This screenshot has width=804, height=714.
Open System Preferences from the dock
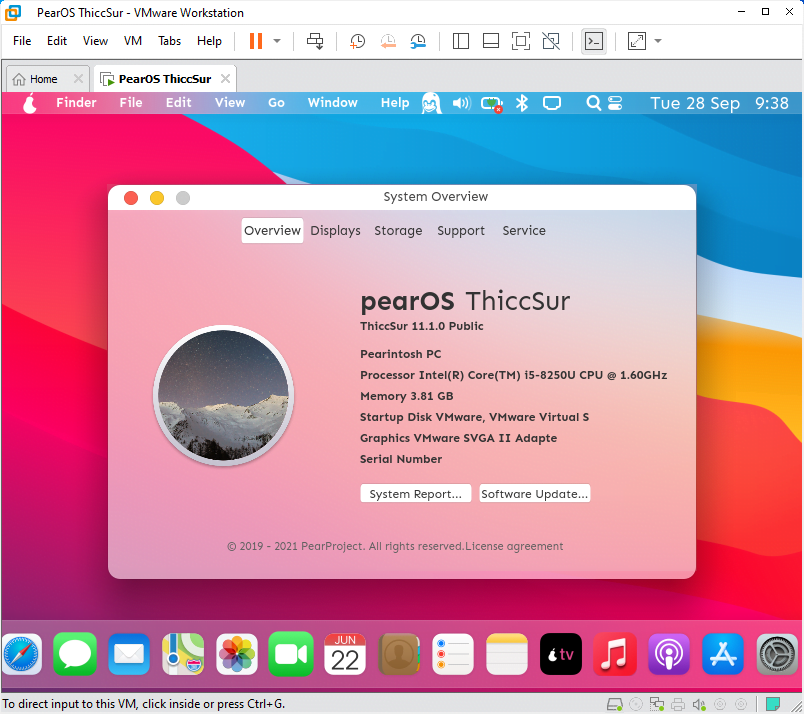(777, 654)
